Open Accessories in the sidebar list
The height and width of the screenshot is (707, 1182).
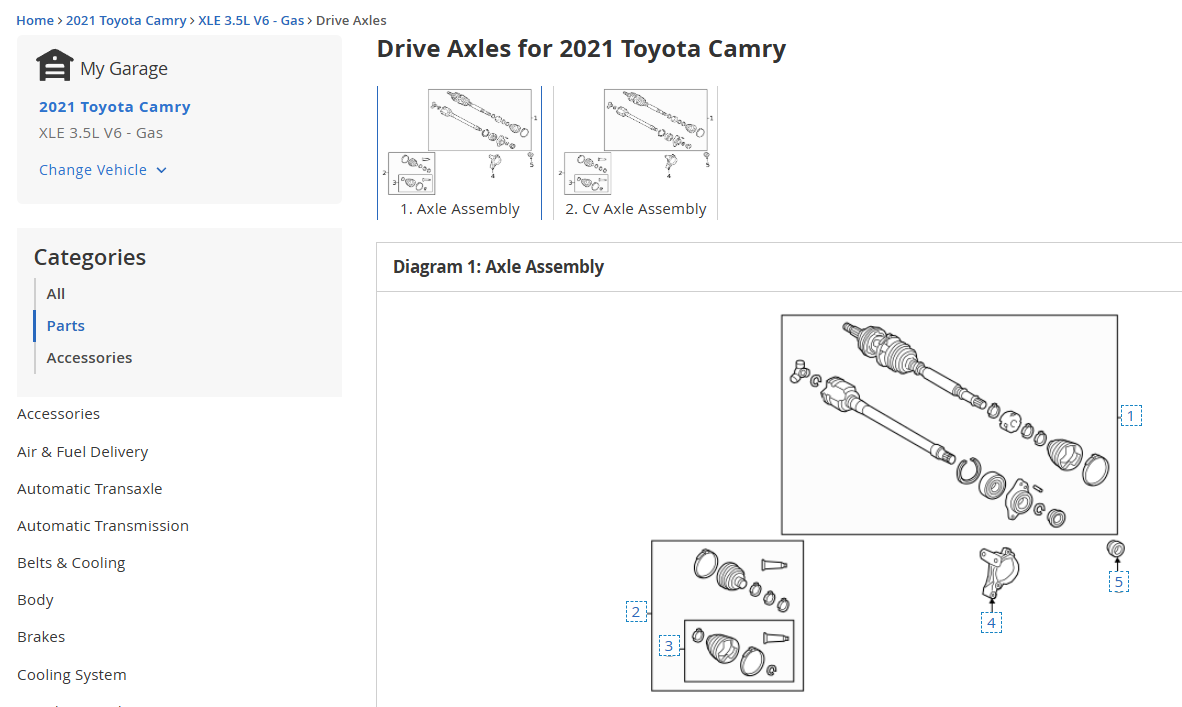tap(58, 414)
